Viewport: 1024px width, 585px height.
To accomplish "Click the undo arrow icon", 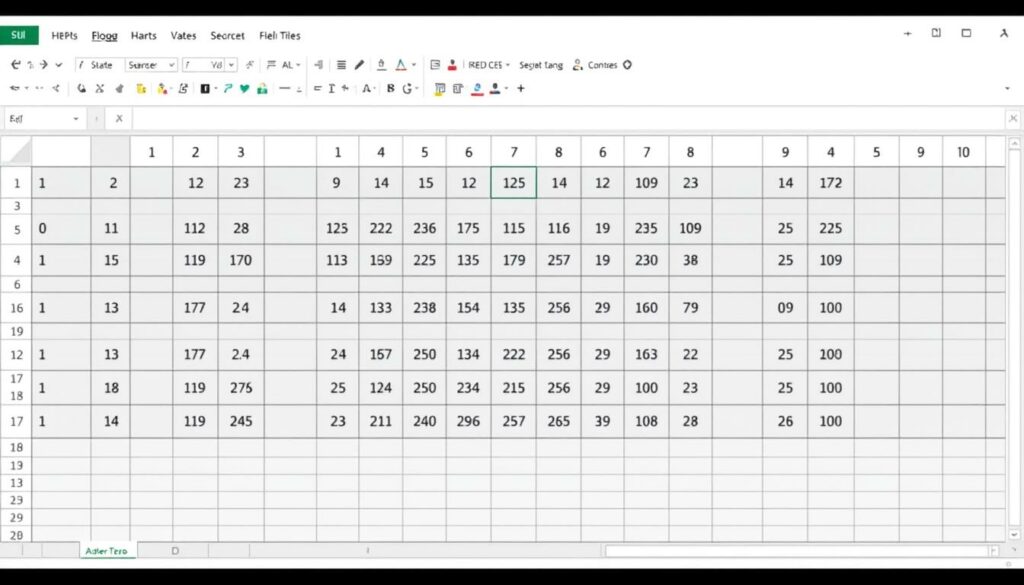I will tap(16, 65).
